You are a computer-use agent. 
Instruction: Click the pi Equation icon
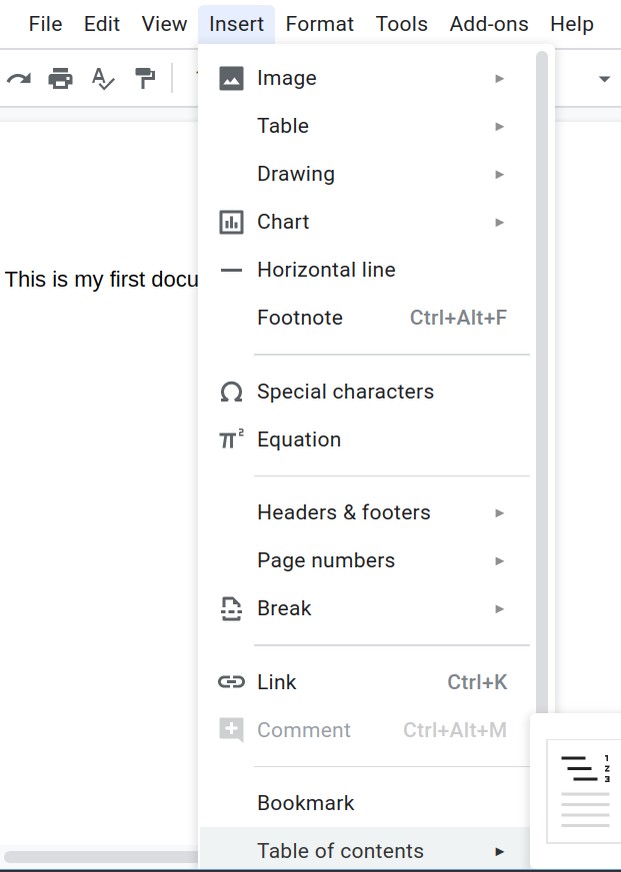pos(231,439)
